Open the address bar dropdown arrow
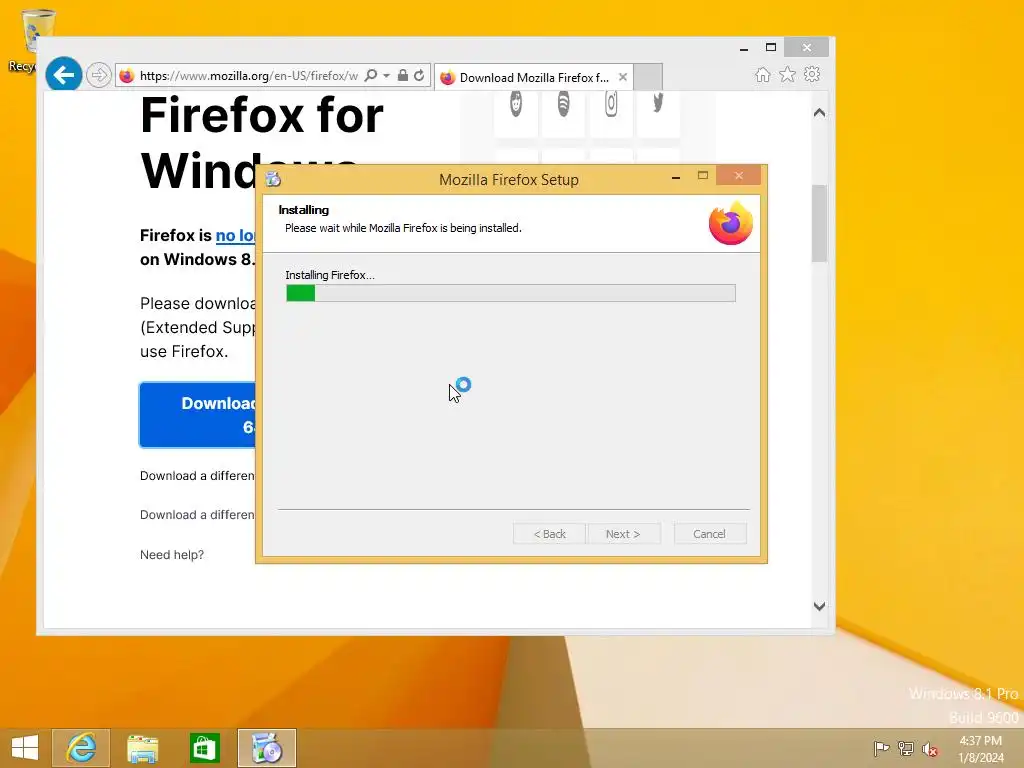 point(386,76)
